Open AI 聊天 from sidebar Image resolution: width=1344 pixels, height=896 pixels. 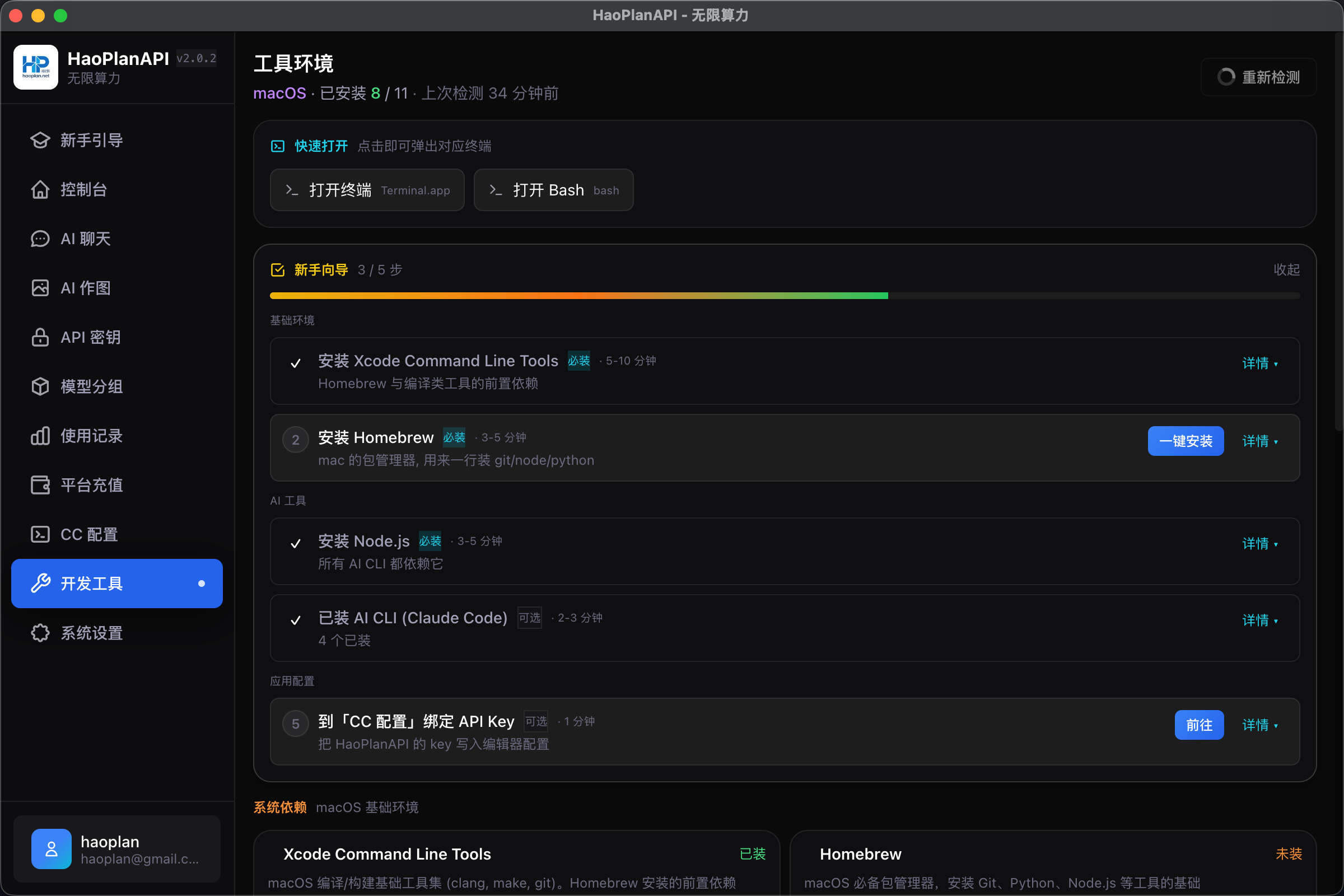pos(117,239)
